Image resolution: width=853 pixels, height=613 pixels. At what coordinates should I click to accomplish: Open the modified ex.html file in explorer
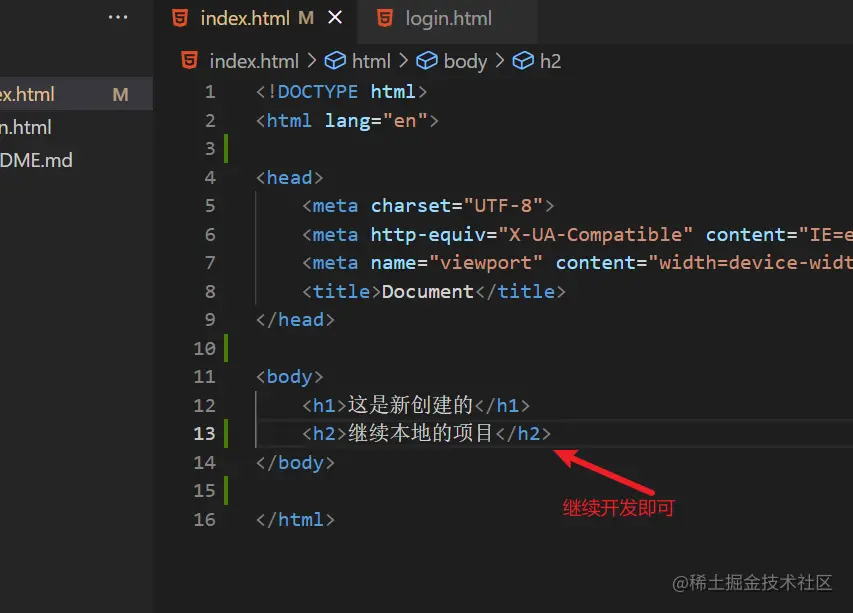(76, 94)
